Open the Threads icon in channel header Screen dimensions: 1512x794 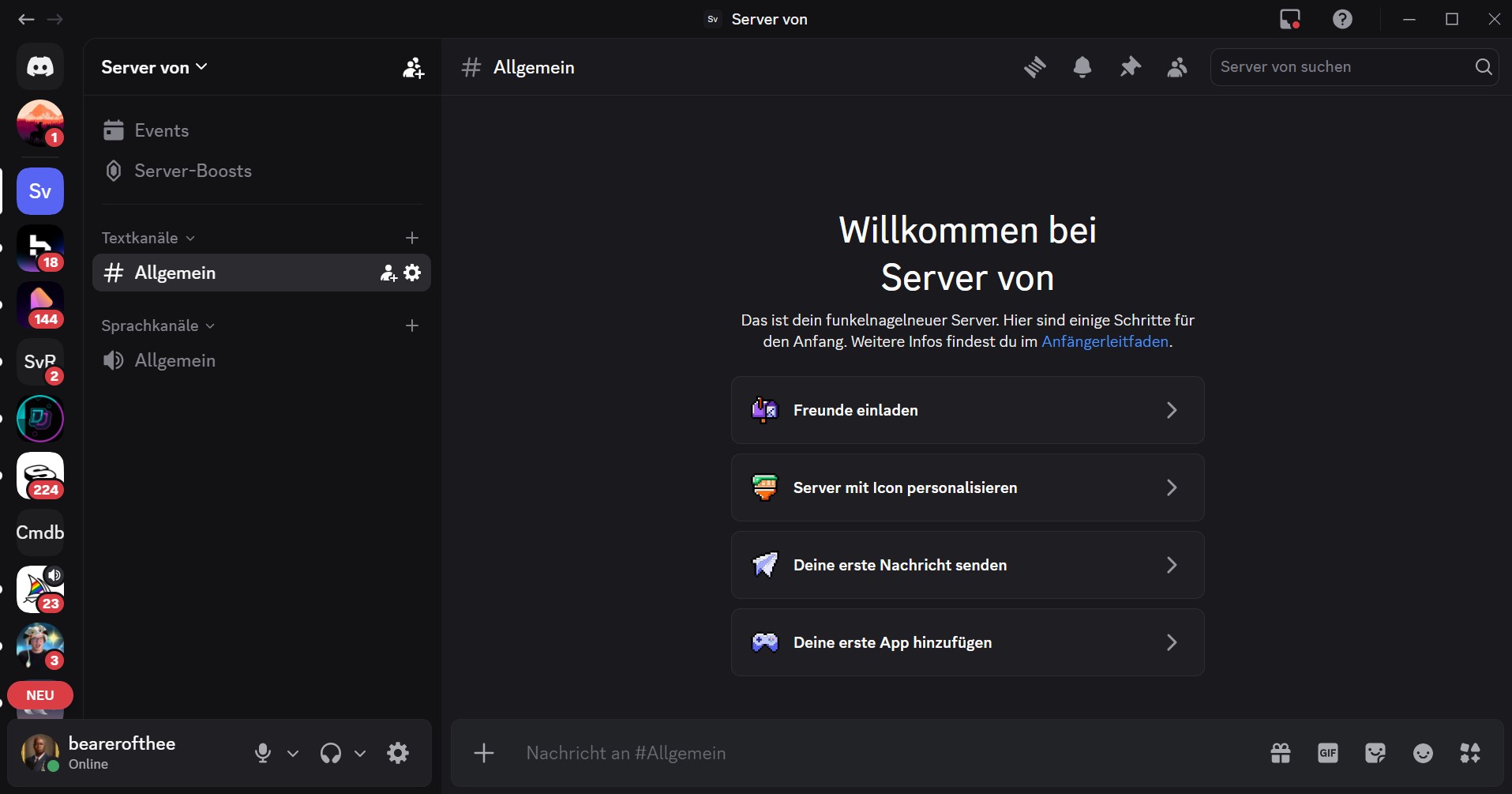1034,67
